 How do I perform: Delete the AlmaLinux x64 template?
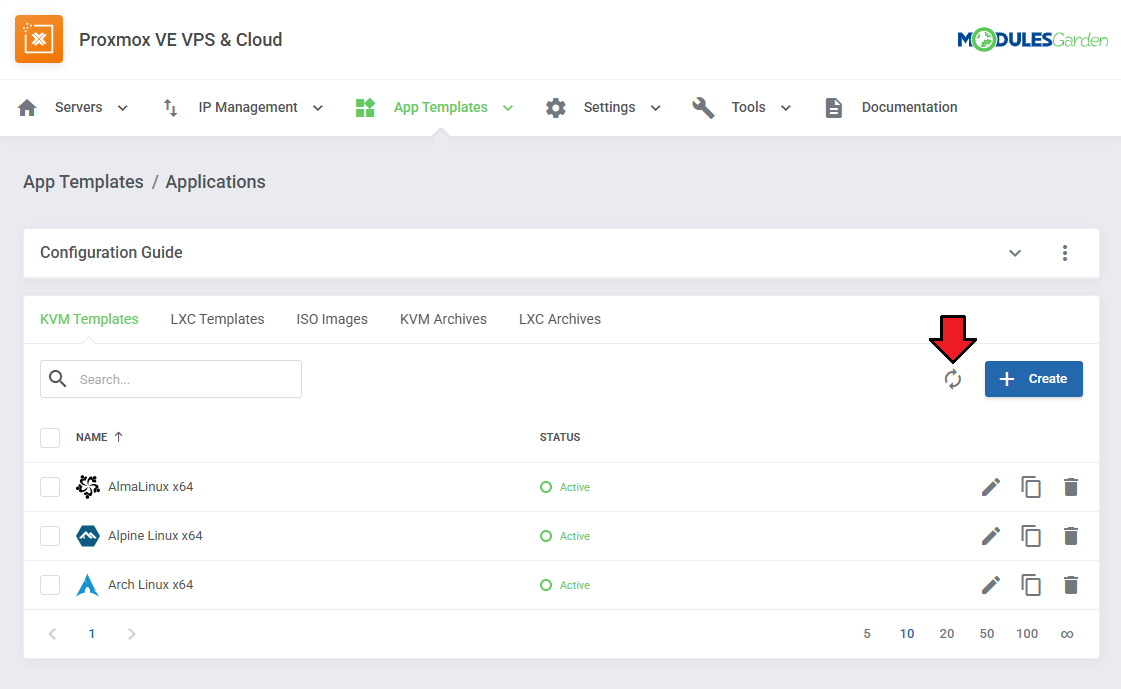[x=1070, y=487]
